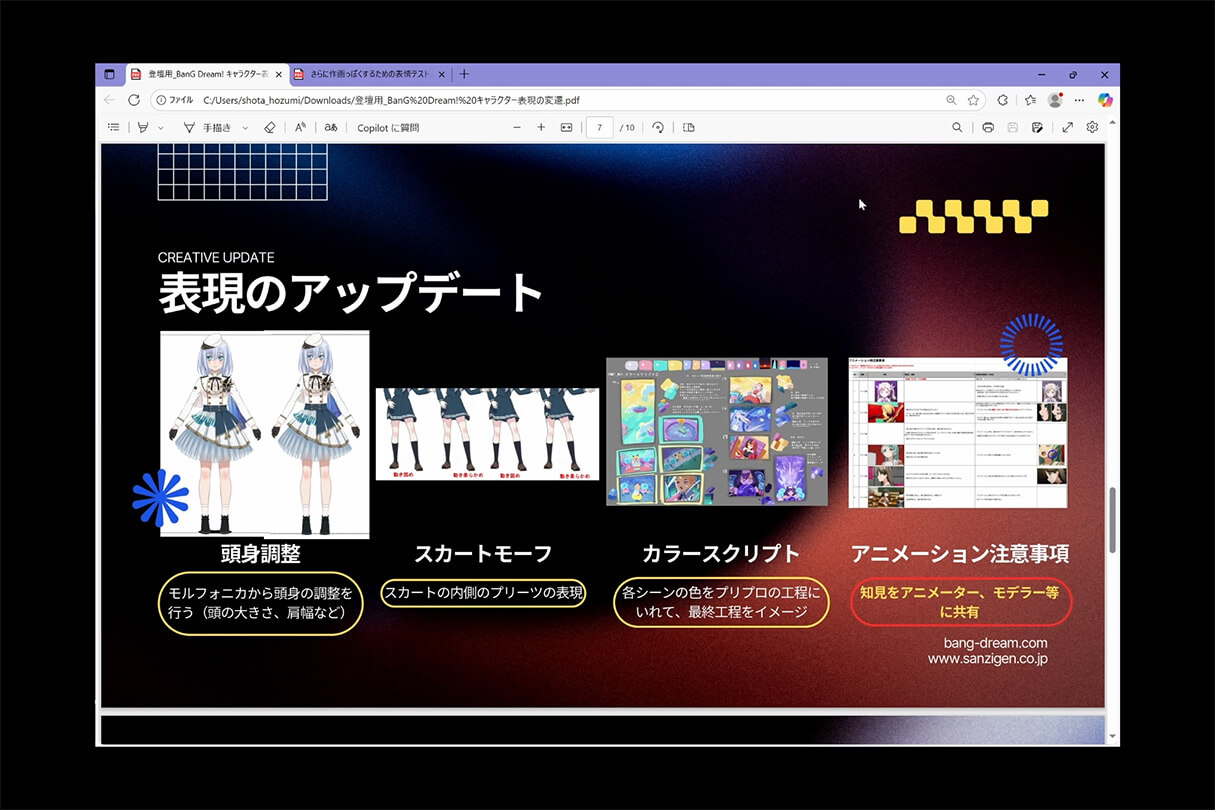The image size is (1215, 810).
Task: Zoom out the PDF view
Action: point(517,127)
